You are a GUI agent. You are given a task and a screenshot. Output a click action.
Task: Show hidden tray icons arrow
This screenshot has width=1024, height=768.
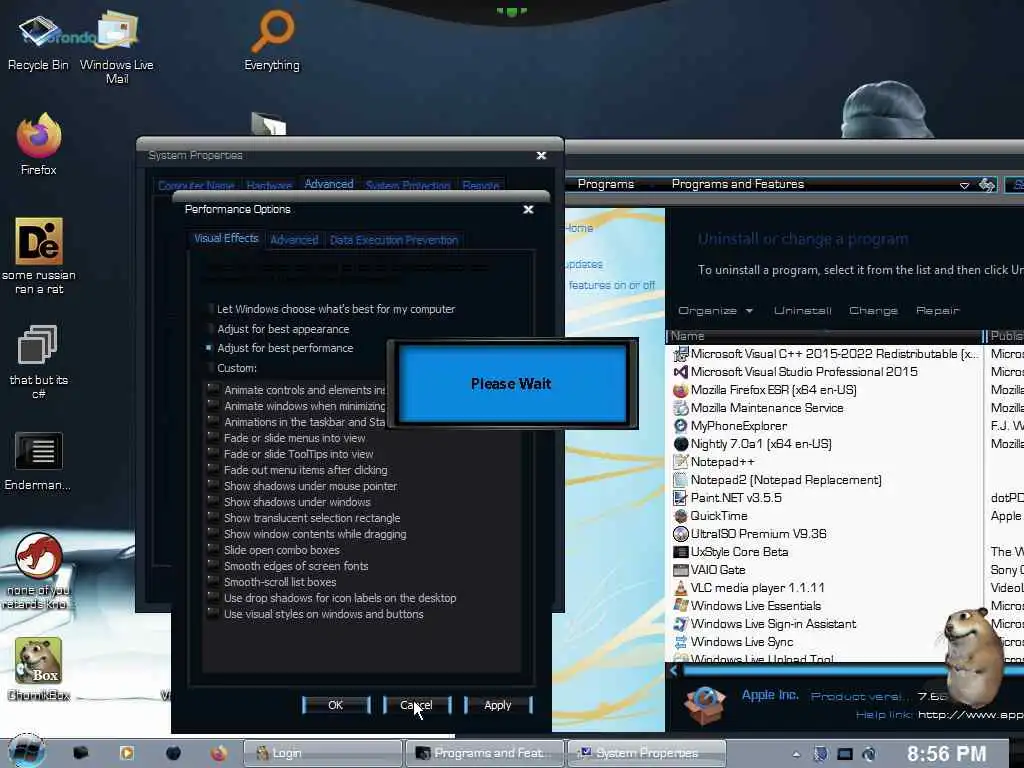(x=796, y=754)
